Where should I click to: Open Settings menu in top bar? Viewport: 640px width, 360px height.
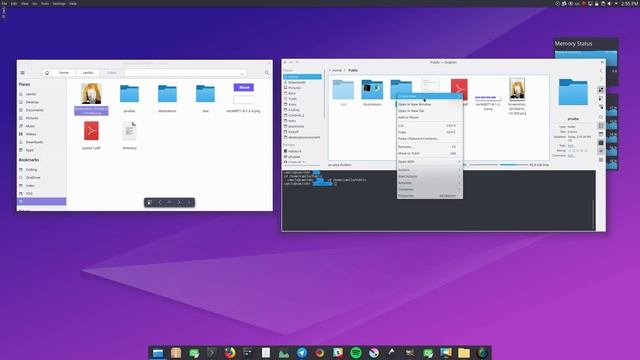59,3
